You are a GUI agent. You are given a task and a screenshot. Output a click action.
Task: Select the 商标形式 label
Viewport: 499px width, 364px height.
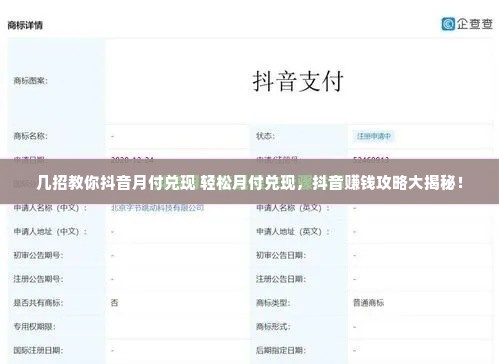tap(273, 327)
